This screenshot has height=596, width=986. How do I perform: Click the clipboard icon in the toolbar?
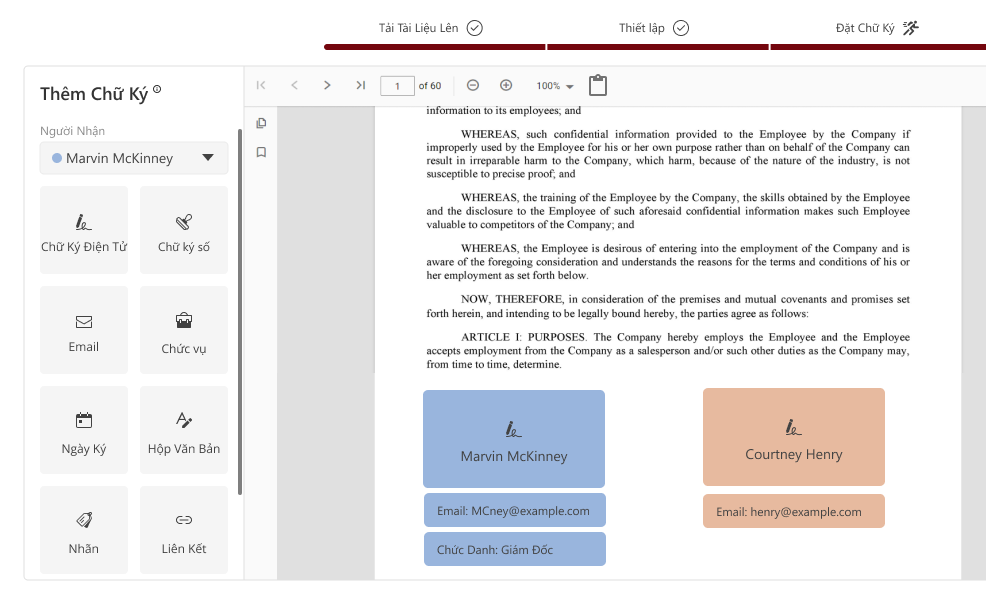click(598, 86)
